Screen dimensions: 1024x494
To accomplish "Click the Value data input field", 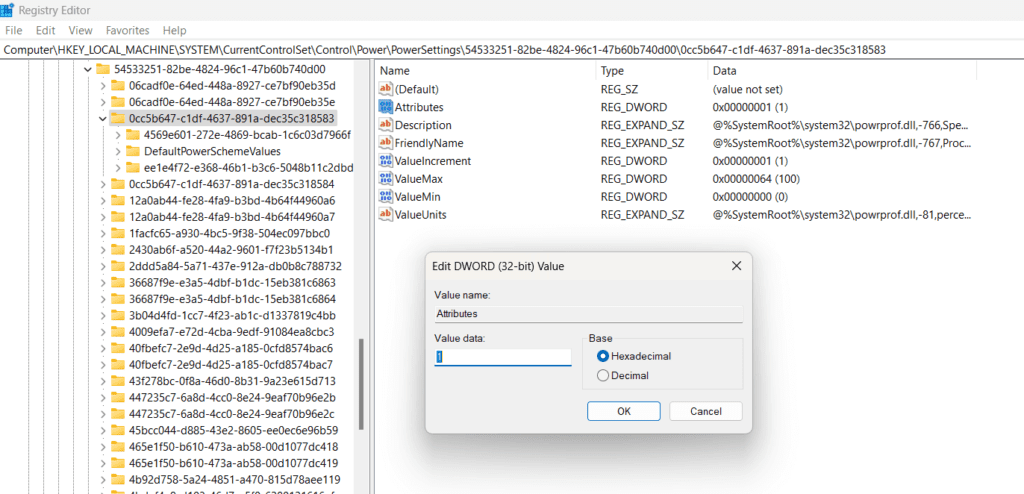I will (x=503, y=357).
